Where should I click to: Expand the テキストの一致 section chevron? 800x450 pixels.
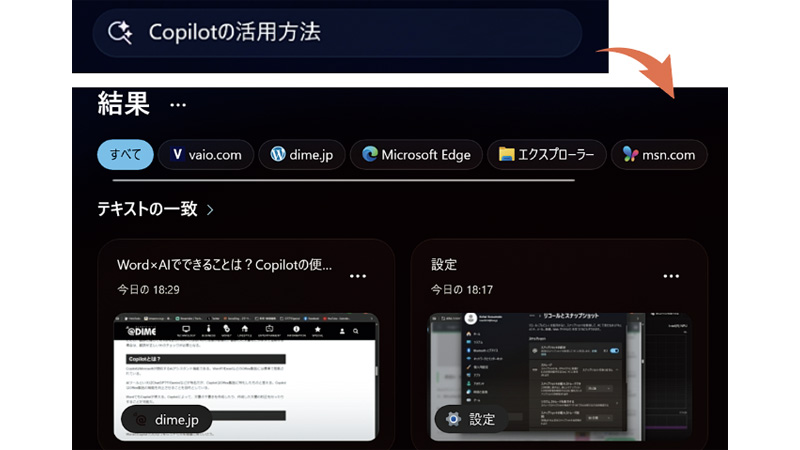(x=210, y=210)
